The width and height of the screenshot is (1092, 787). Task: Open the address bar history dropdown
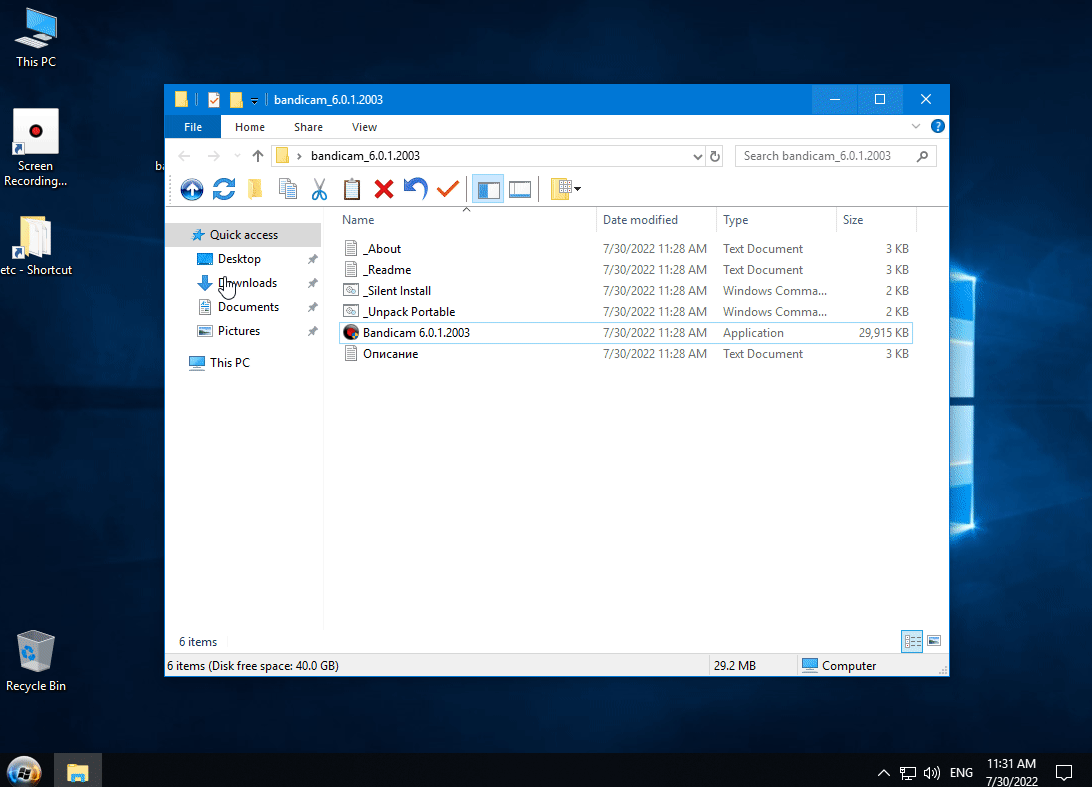pos(697,157)
